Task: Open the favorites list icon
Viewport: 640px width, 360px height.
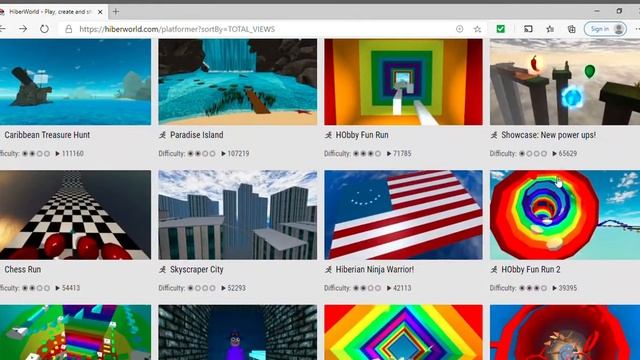Action: (x=550, y=29)
